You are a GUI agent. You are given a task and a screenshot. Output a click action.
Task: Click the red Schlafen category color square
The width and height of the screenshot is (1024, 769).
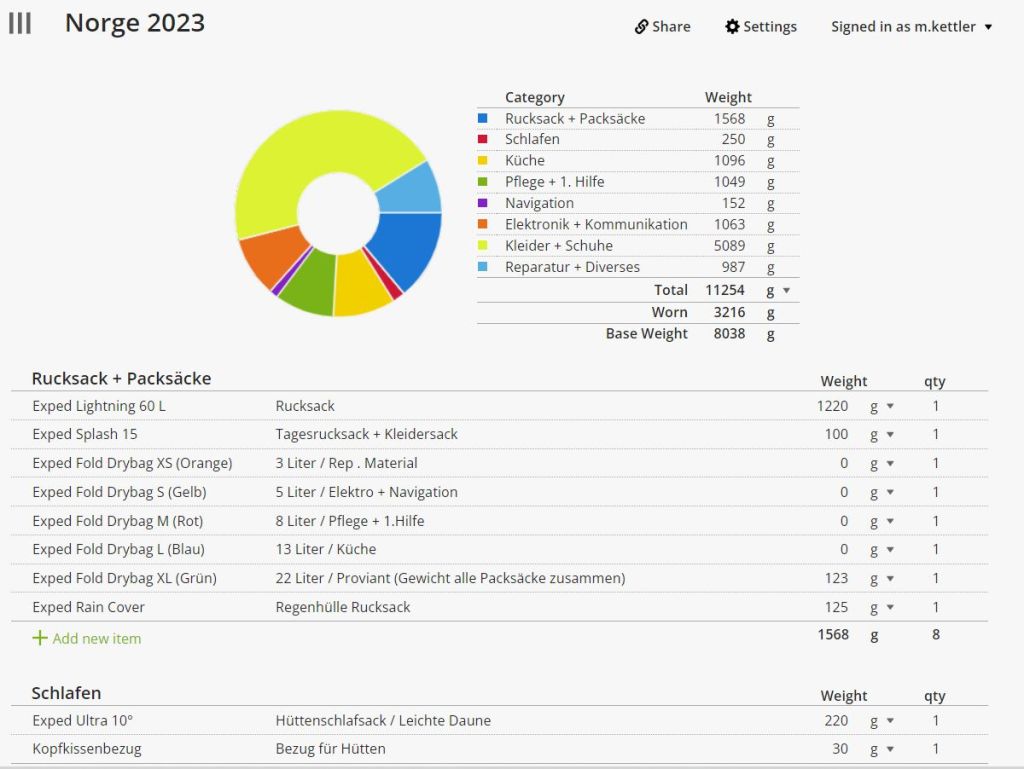click(483, 139)
